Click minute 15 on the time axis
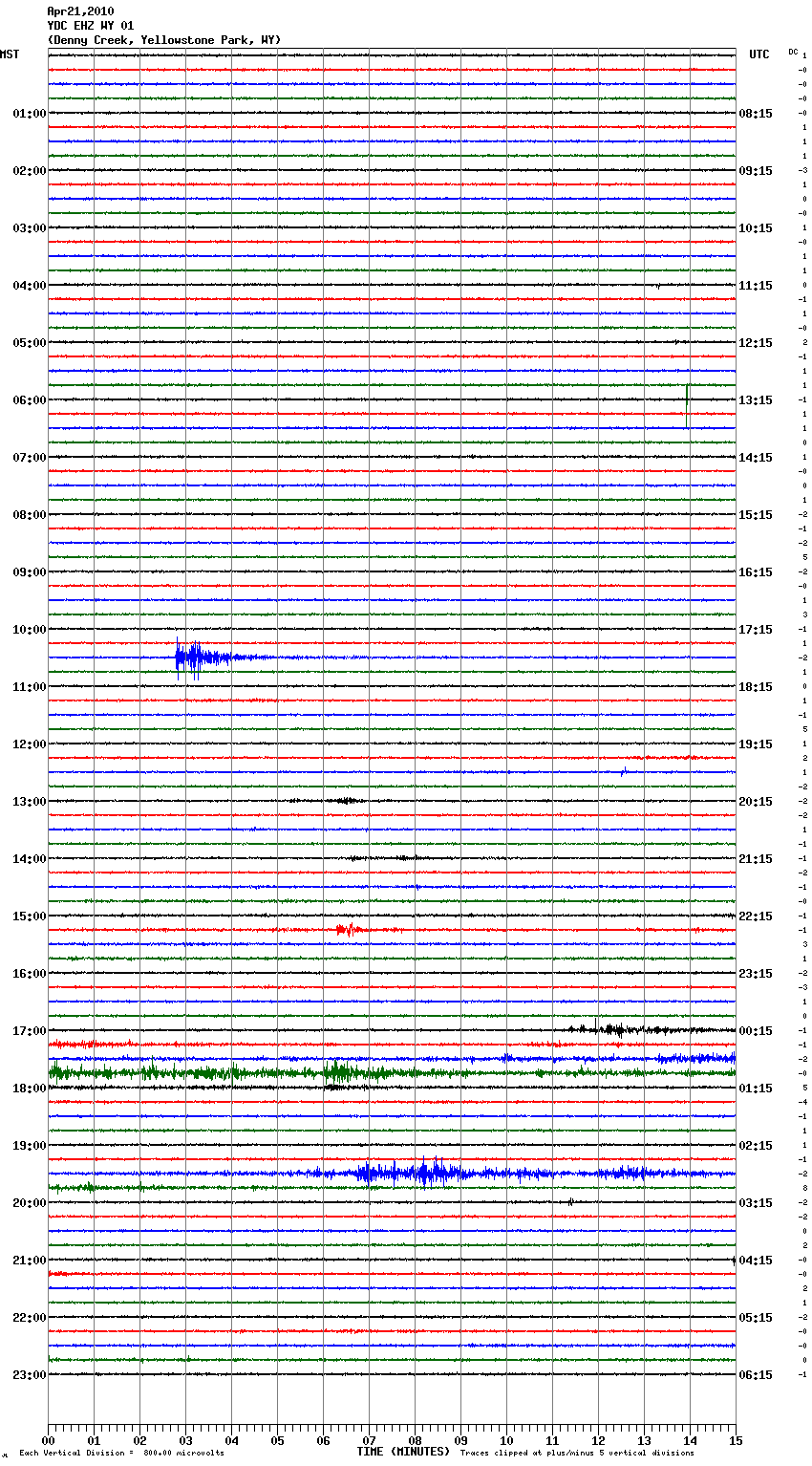This screenshot has height=1466, width=812. (x=736, y=1441)
